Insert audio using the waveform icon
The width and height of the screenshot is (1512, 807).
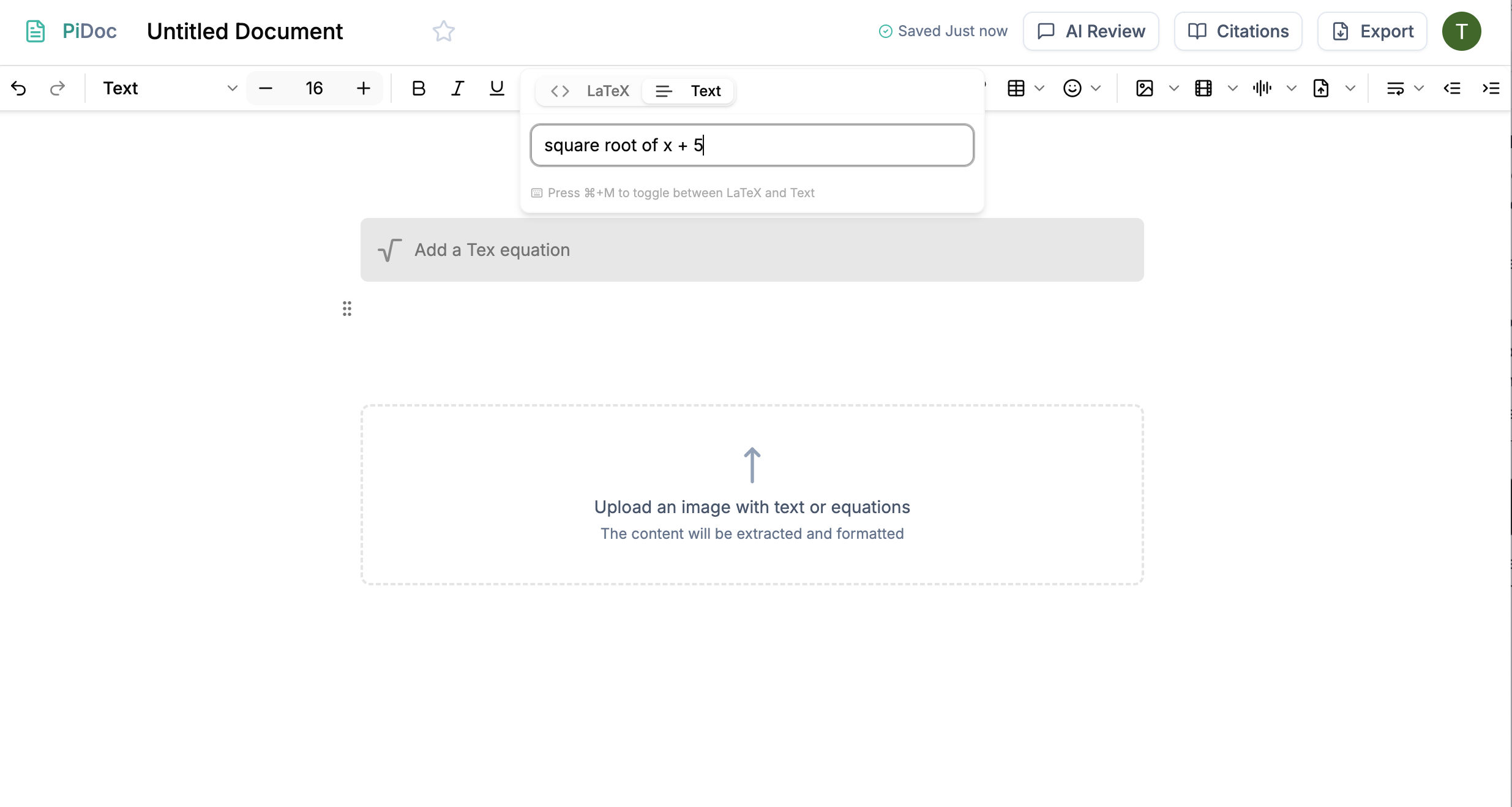pyautogui.click(x=1262, y=88)
